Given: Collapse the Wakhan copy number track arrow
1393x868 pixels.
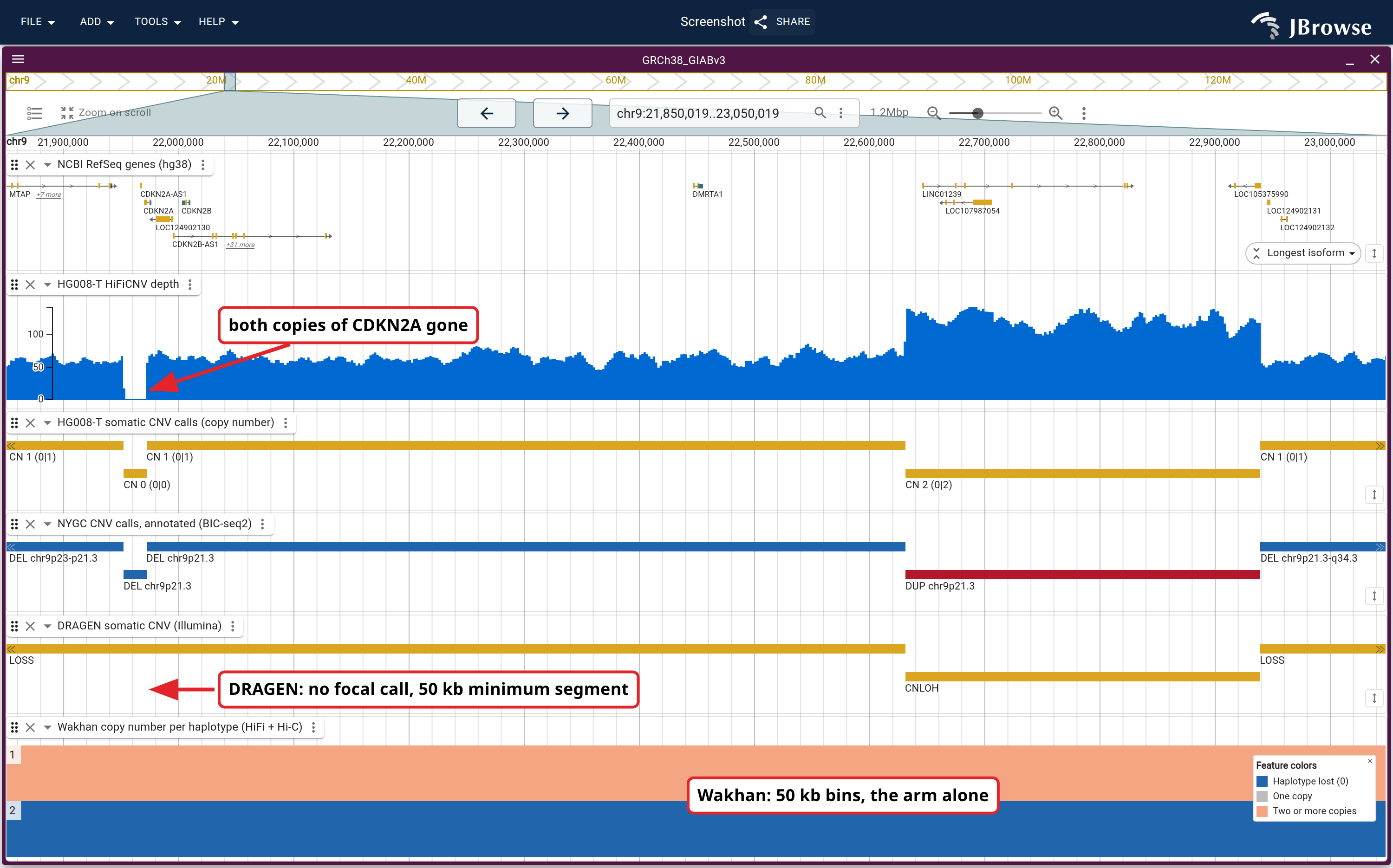Looking at the screenshot, I should [x=48, y=727].
